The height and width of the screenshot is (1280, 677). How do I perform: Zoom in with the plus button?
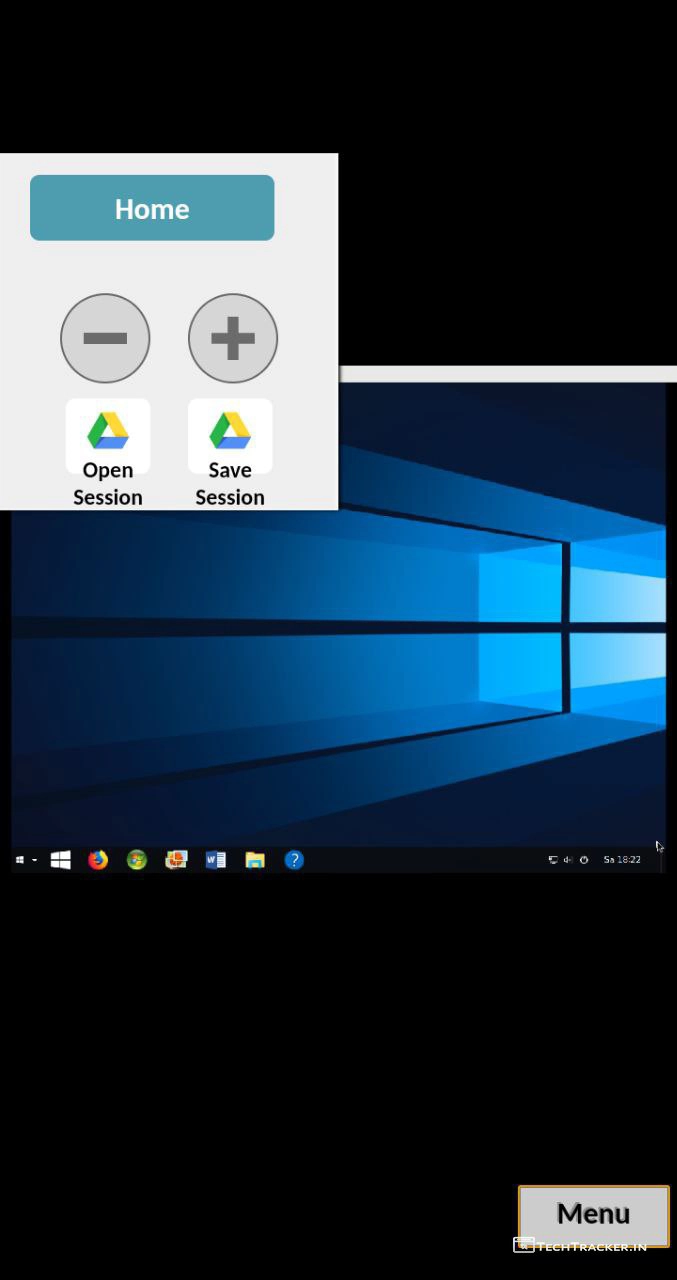coord(233,338)
